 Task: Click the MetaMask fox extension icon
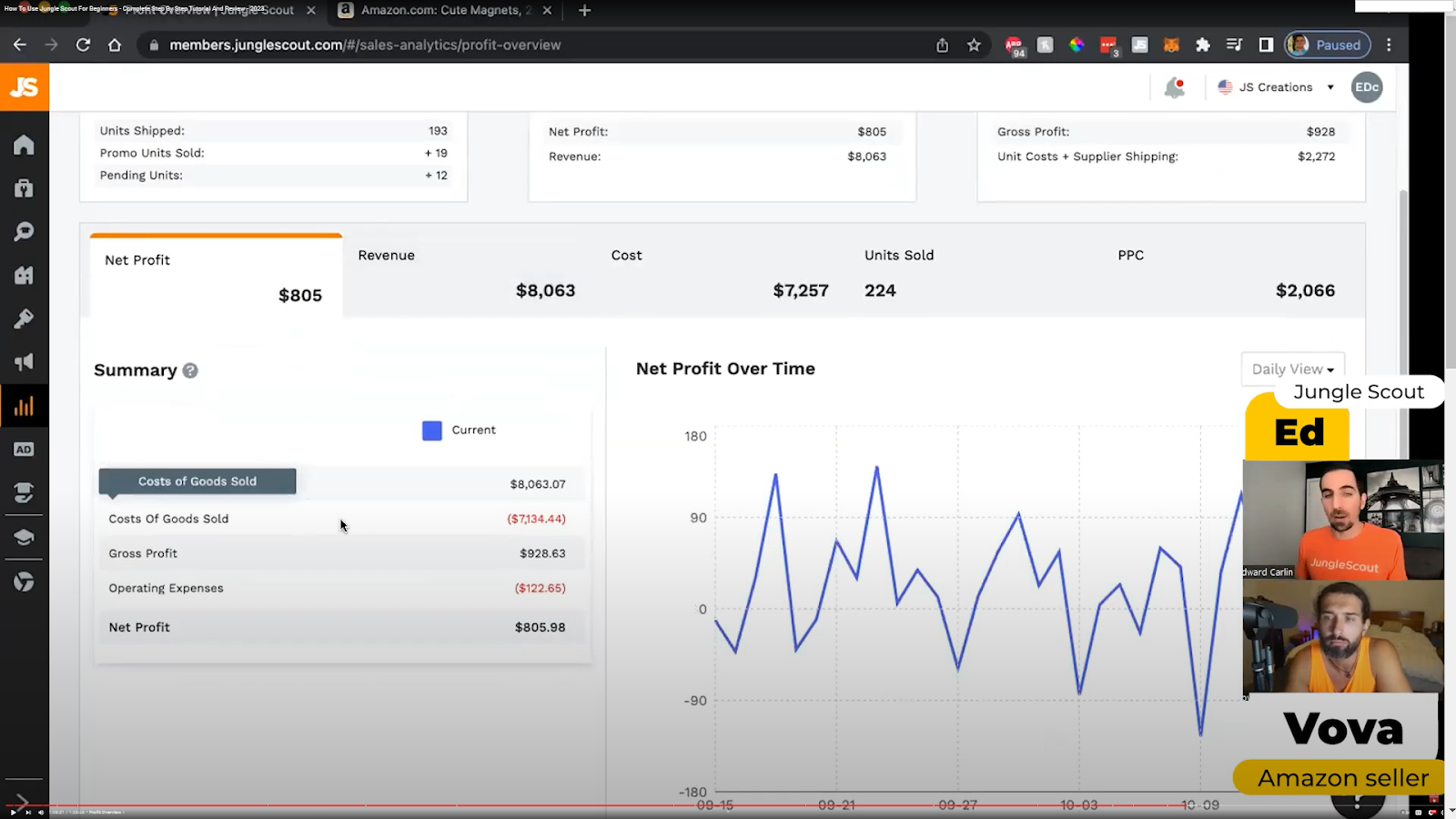click(1171, 45)
